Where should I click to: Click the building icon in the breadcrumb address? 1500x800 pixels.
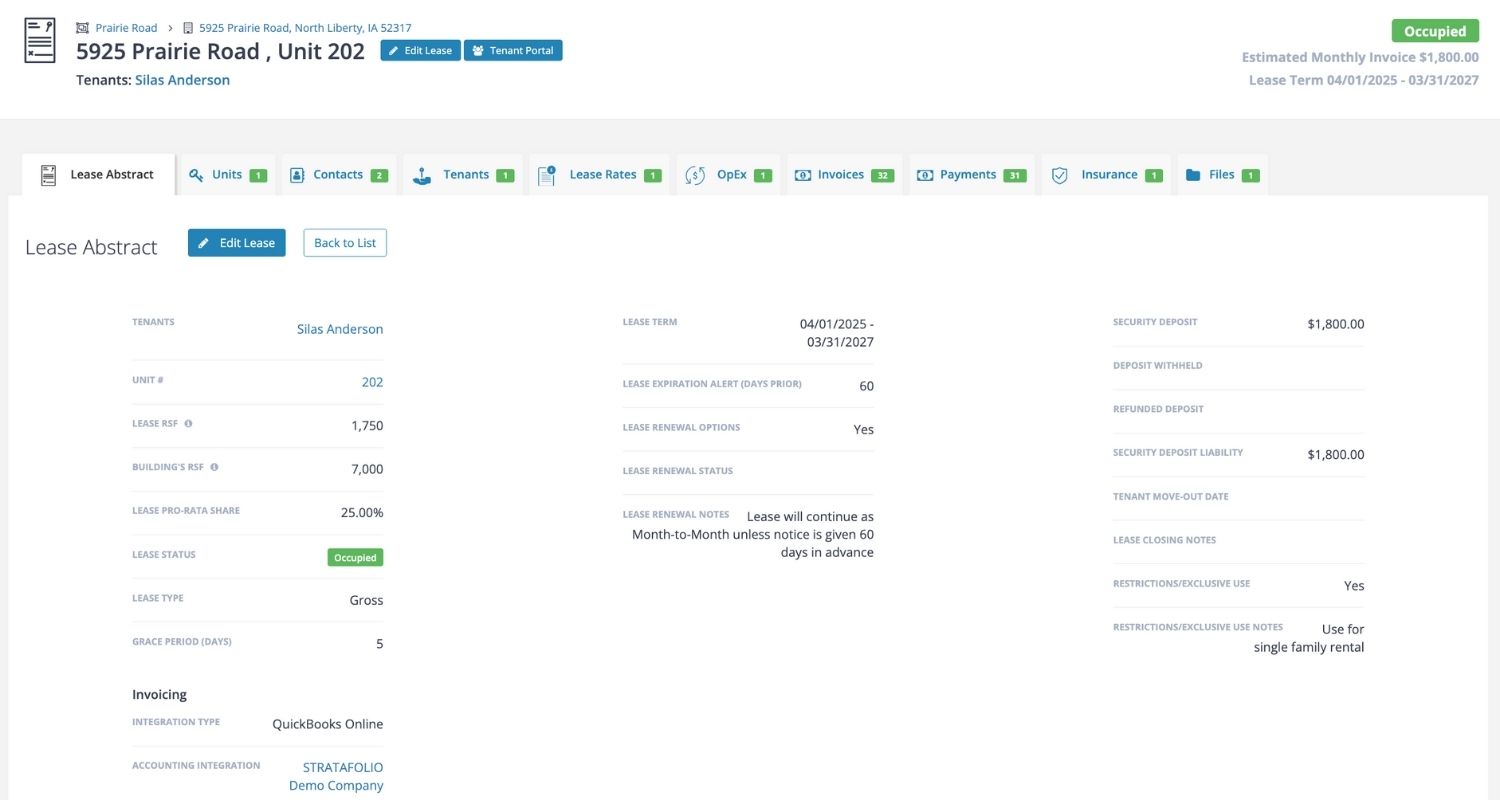[188, 28]
